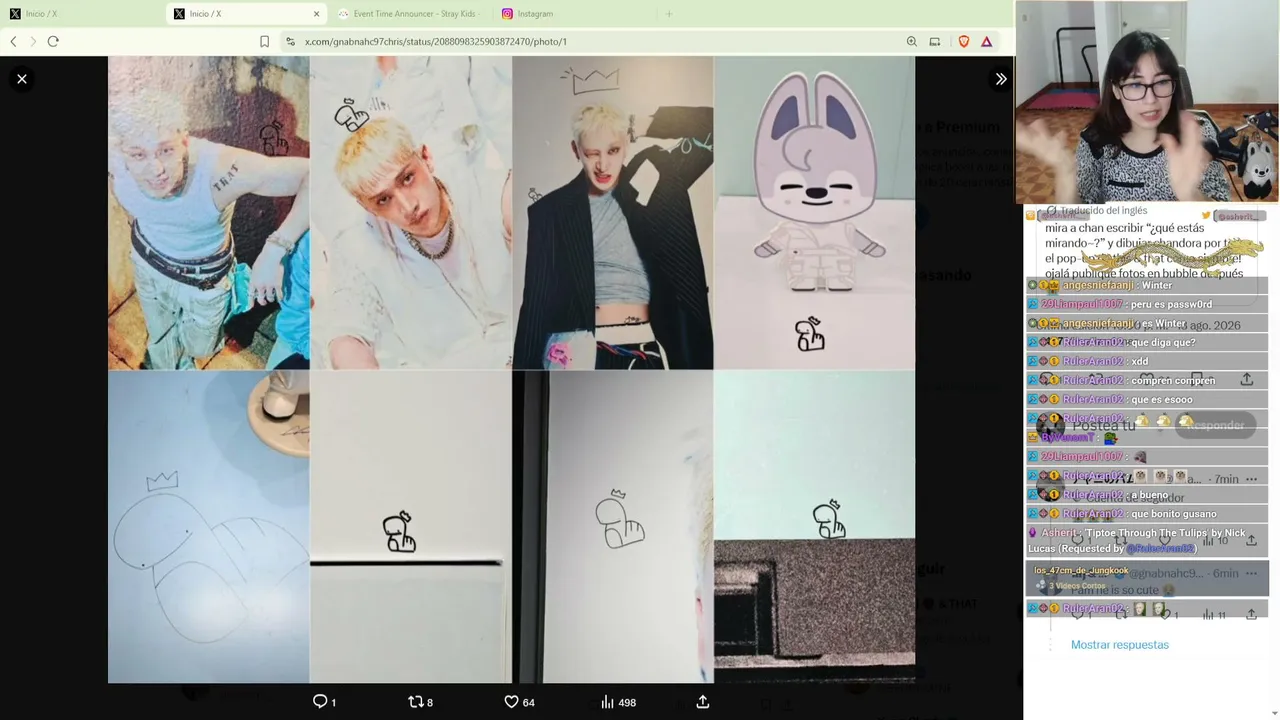Open the blue crowned doodle sketch image

click(209, 527)
